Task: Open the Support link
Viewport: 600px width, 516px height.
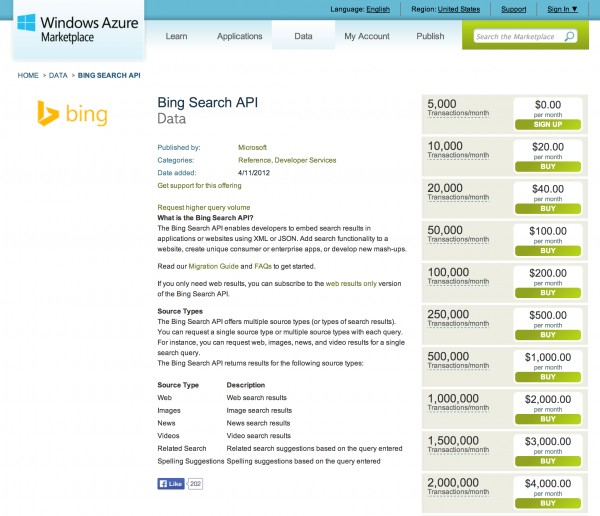Action: pos(514,9)
